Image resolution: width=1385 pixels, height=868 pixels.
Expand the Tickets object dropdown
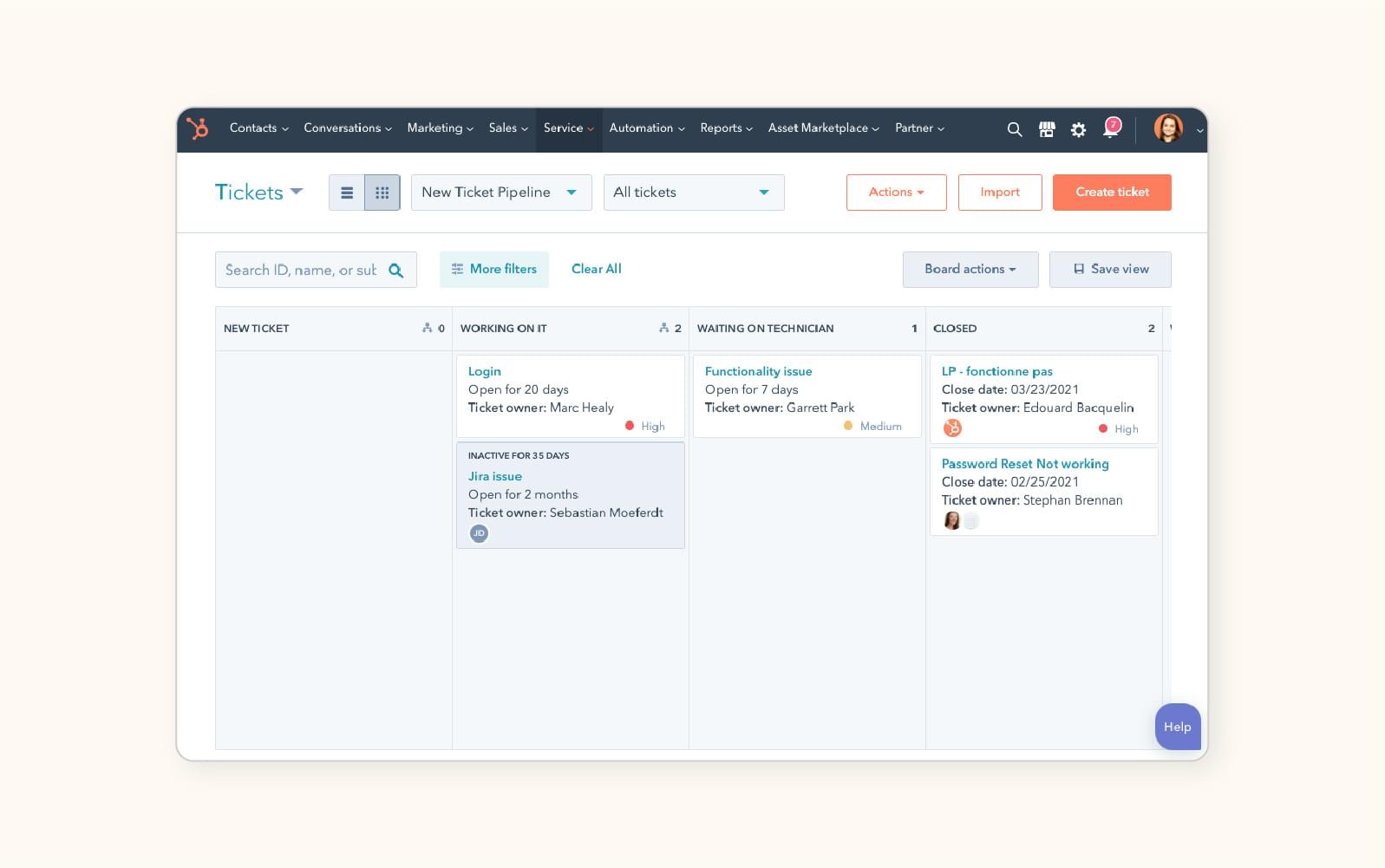tap(258, 192)
